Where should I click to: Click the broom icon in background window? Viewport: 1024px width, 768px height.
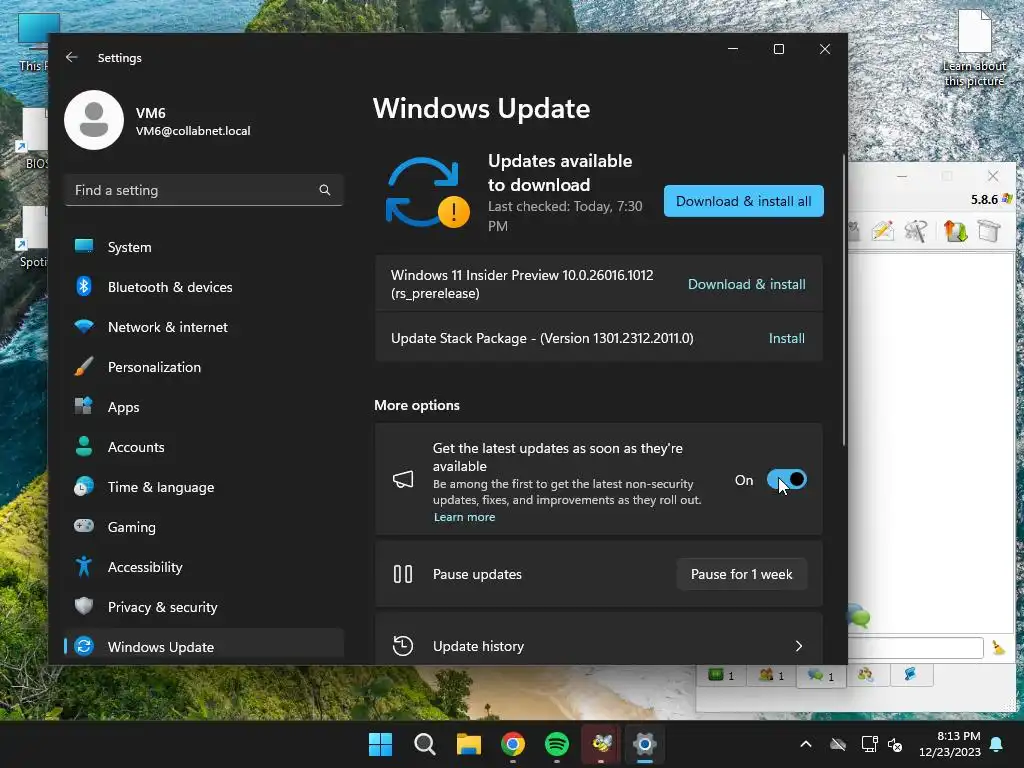(999, 647)
